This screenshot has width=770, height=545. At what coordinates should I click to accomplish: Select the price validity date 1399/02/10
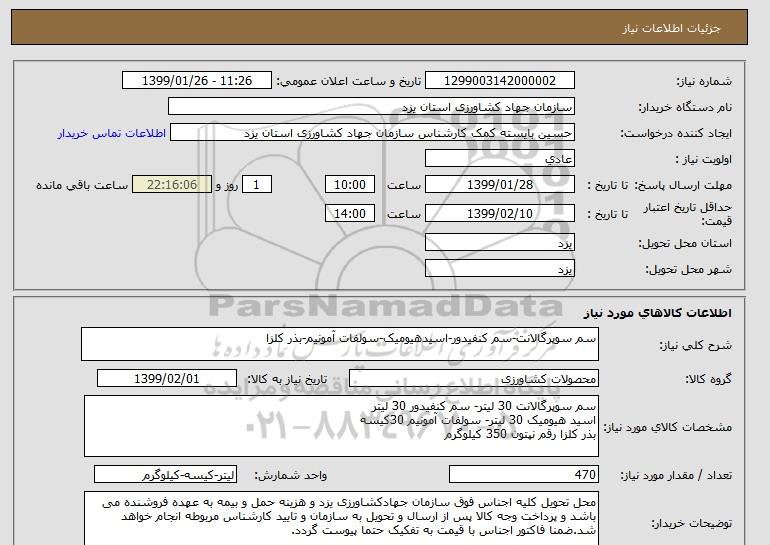pyautogui.click(x=499, y=213)
